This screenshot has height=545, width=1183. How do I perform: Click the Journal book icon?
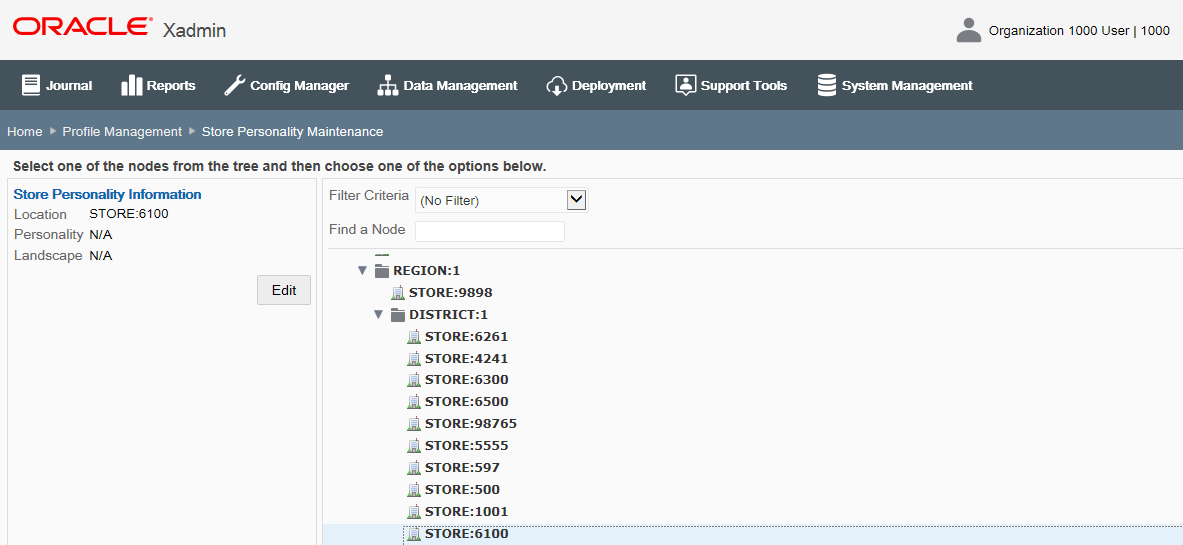(x=31, y=85)
